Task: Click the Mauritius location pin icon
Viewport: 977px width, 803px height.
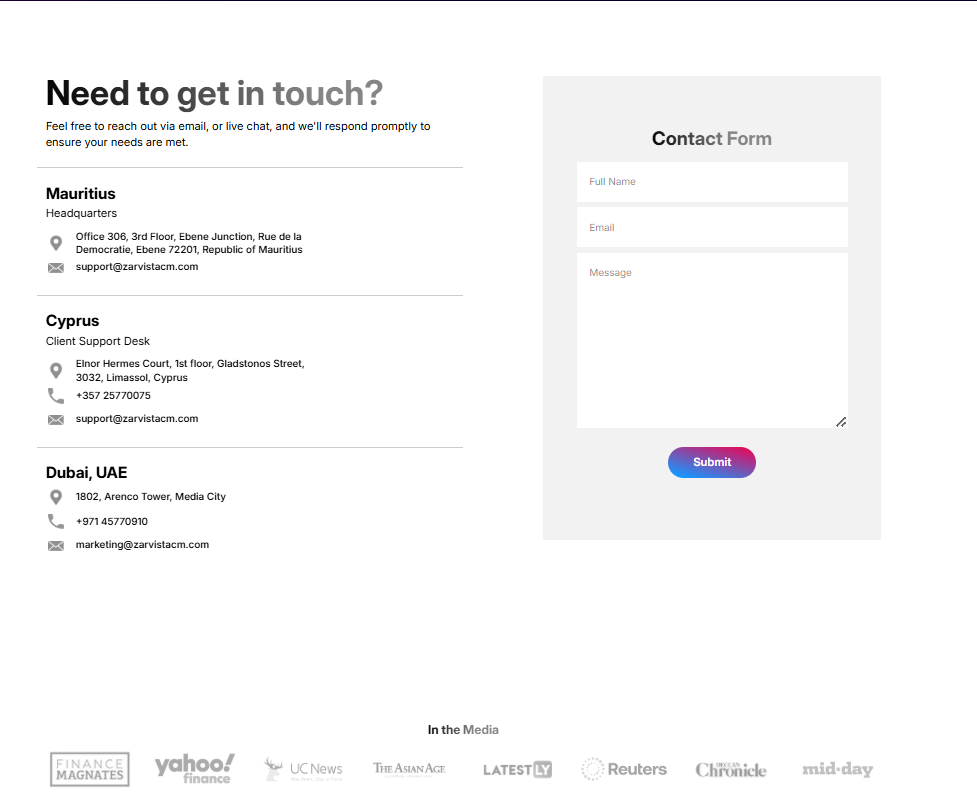Action: (x=55, y=243)
